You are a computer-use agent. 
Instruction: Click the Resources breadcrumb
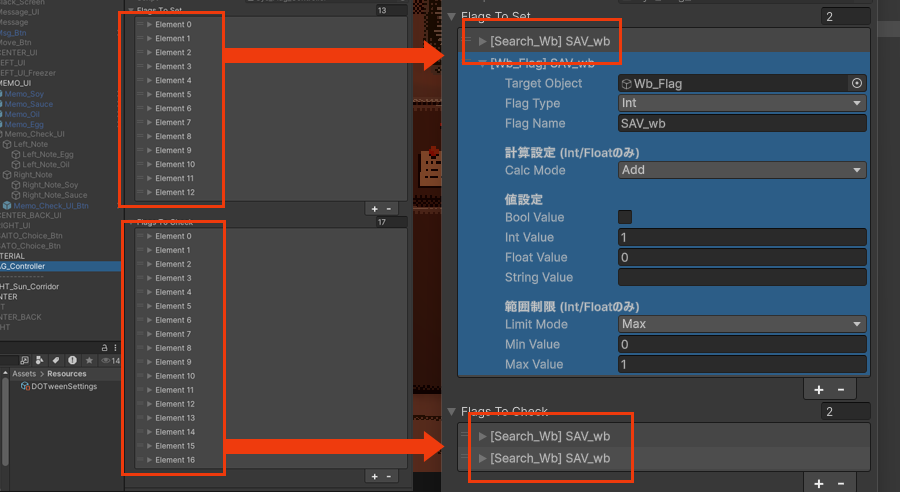[x=66, y=373]
